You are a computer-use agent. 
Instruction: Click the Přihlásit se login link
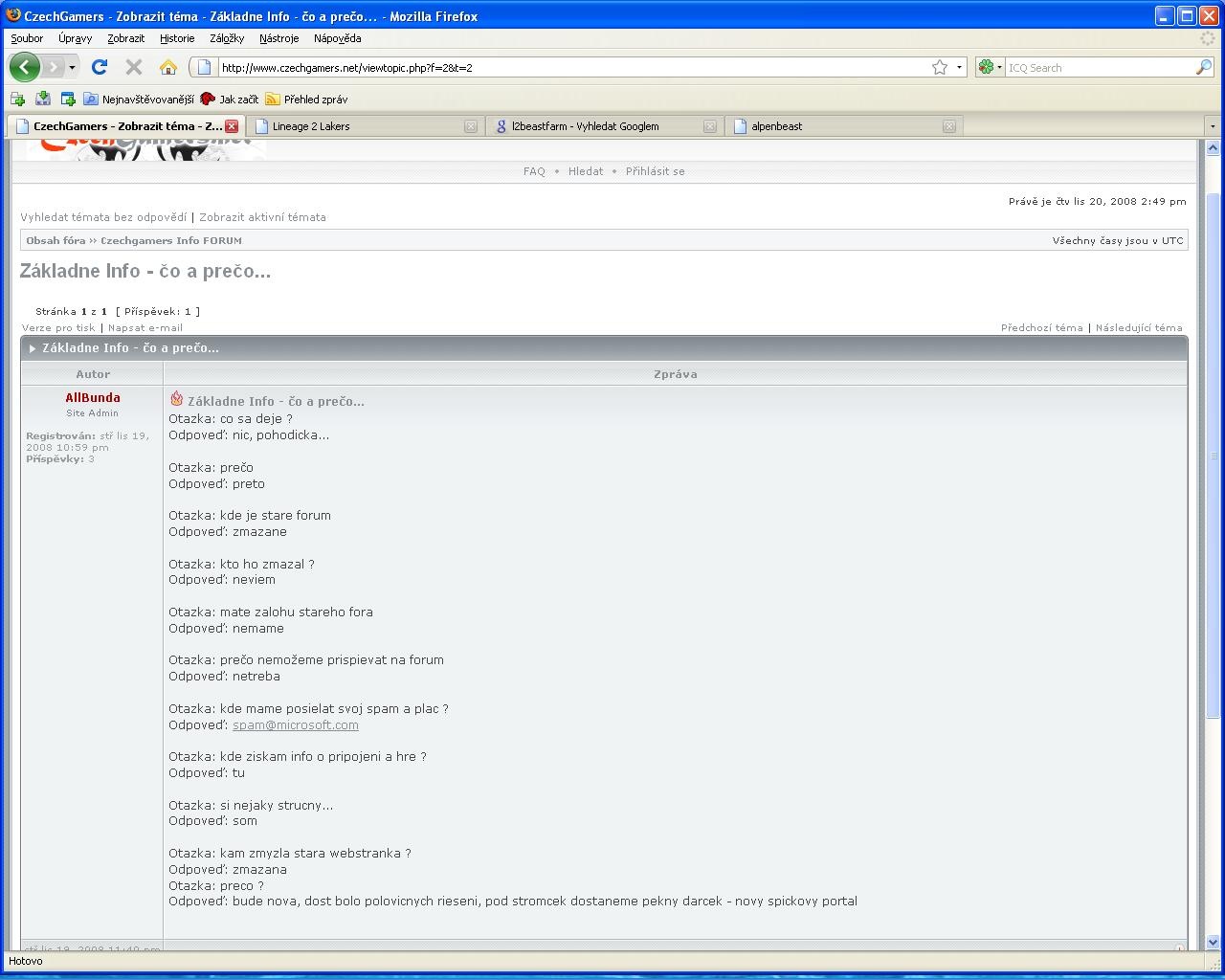pyautogui.click(x=656, y=171)
